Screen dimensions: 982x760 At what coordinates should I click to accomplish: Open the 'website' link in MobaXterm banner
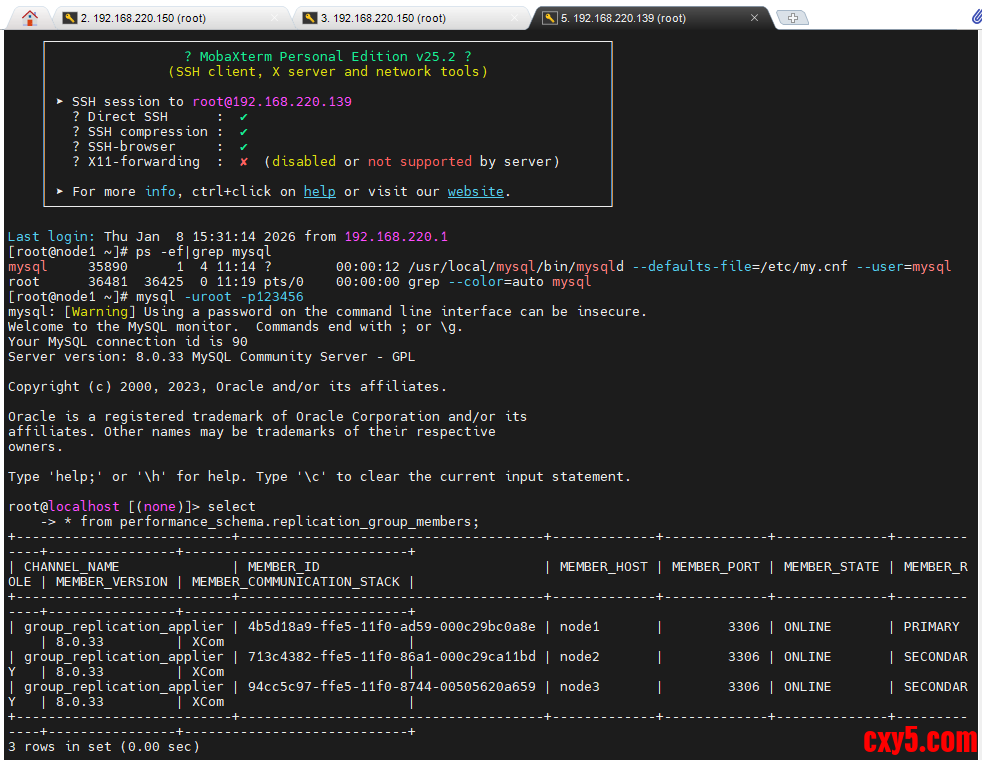point(475,191)
